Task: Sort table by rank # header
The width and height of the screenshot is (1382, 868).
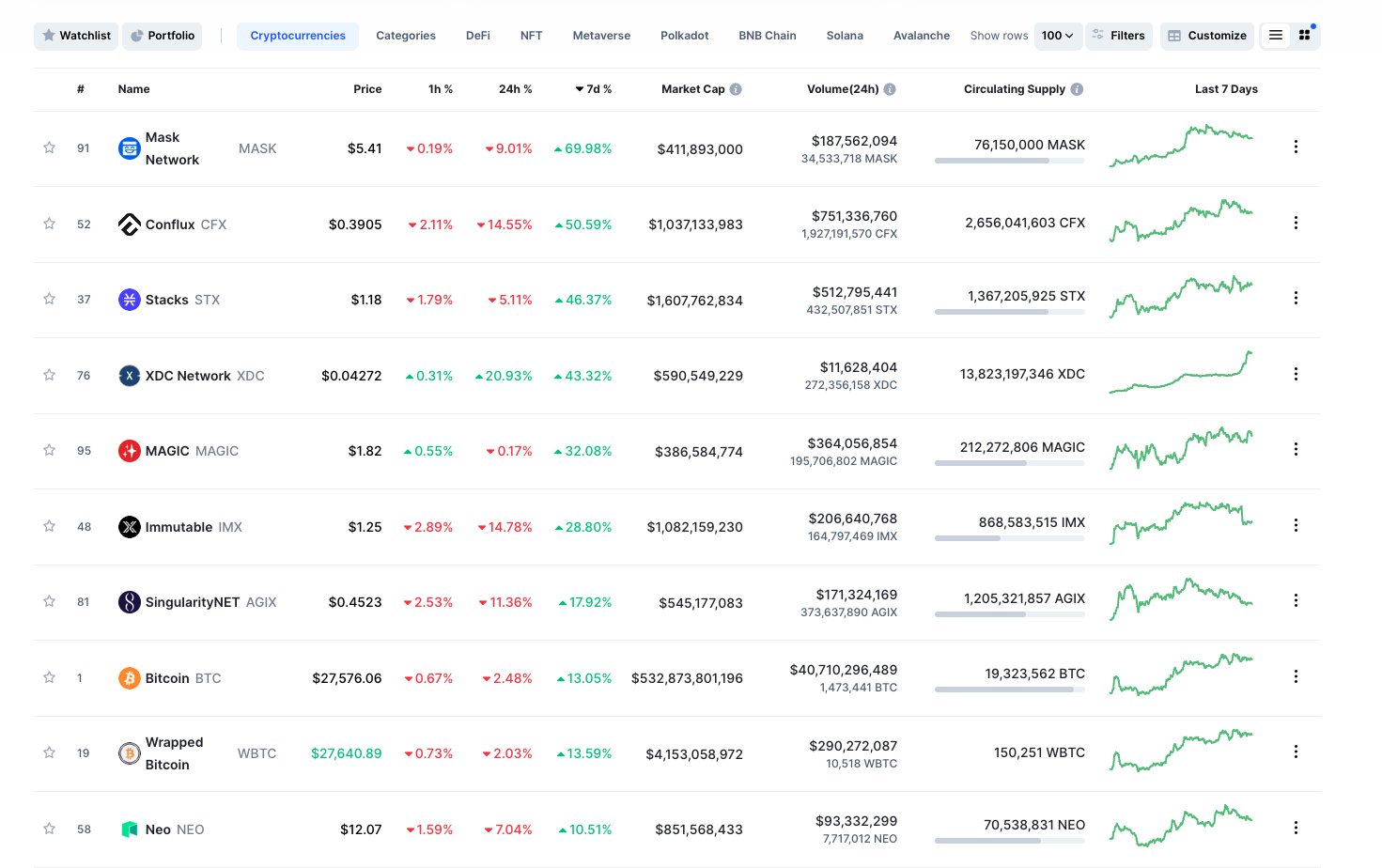Action: click(81, 89)
